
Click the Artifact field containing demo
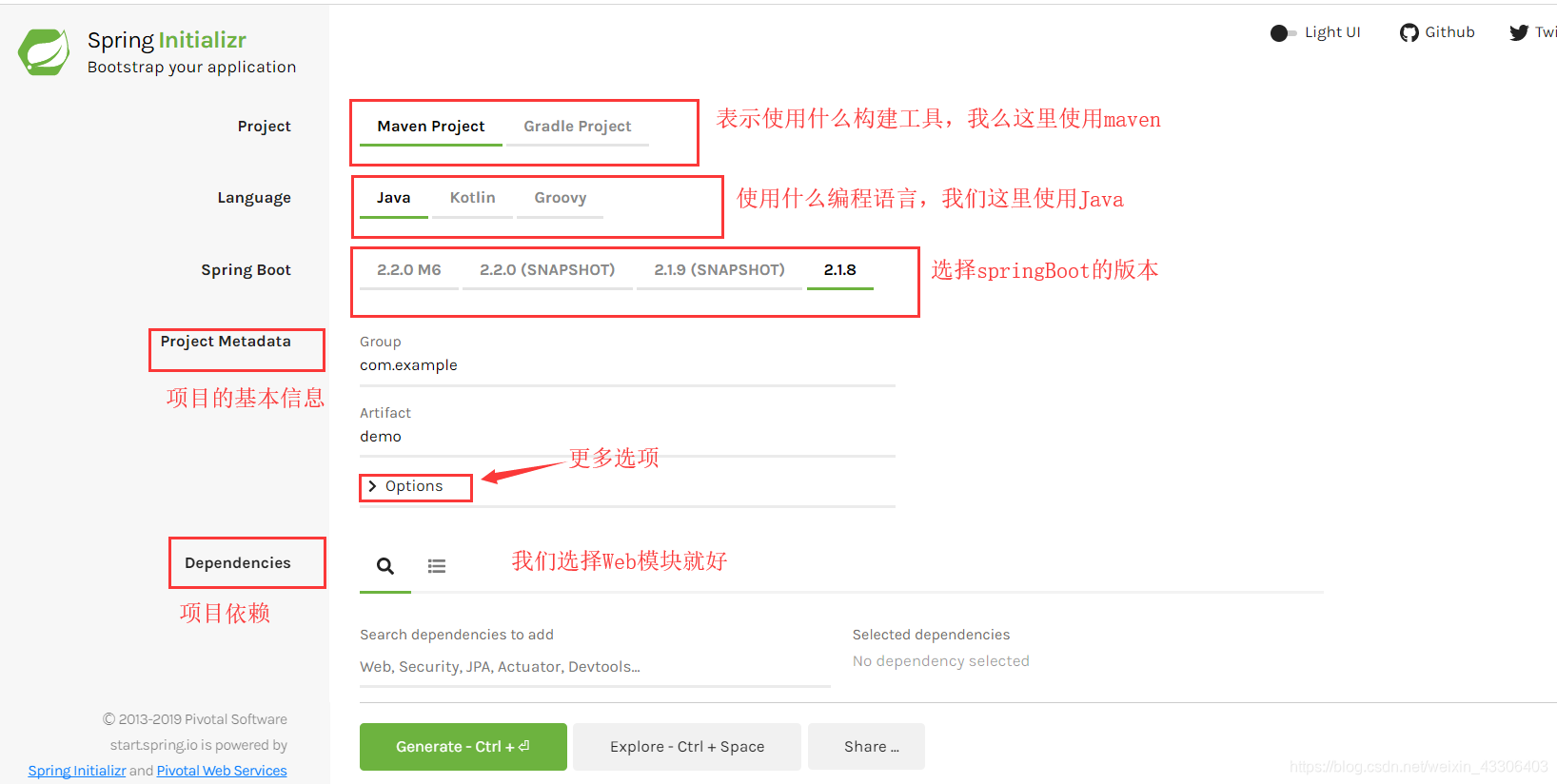(627, 438)
